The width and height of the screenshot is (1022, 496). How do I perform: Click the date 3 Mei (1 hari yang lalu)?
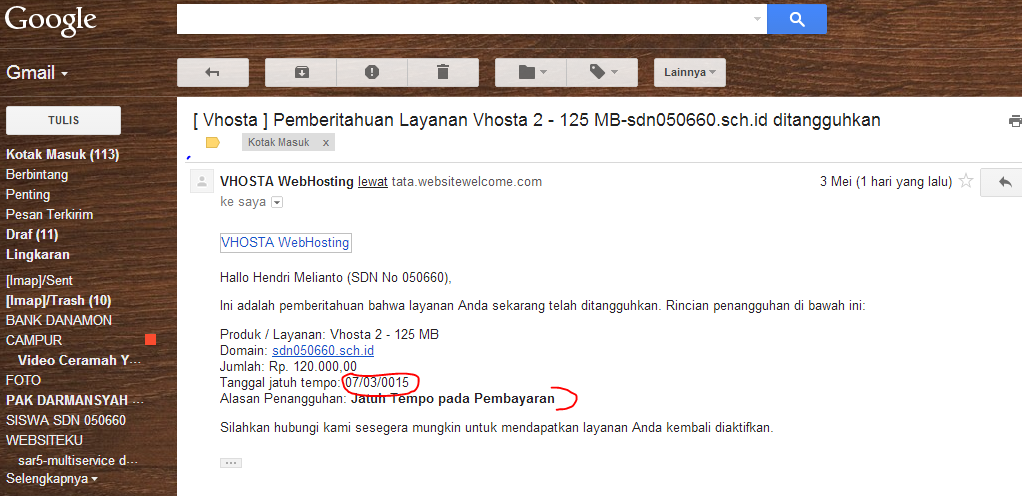click(x=886, y=182)
